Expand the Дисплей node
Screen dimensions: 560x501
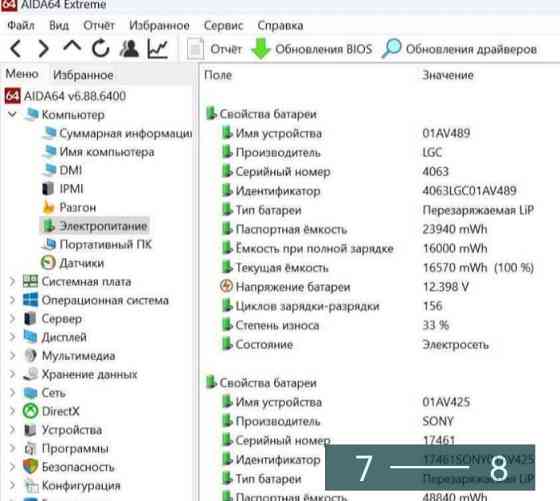pos(12,337)
